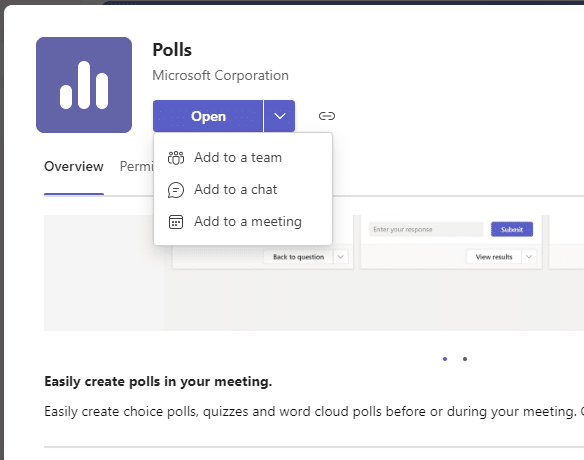Click the calendar icon for Add to a meeting
584x460 pixels.
tap(176, 222)
